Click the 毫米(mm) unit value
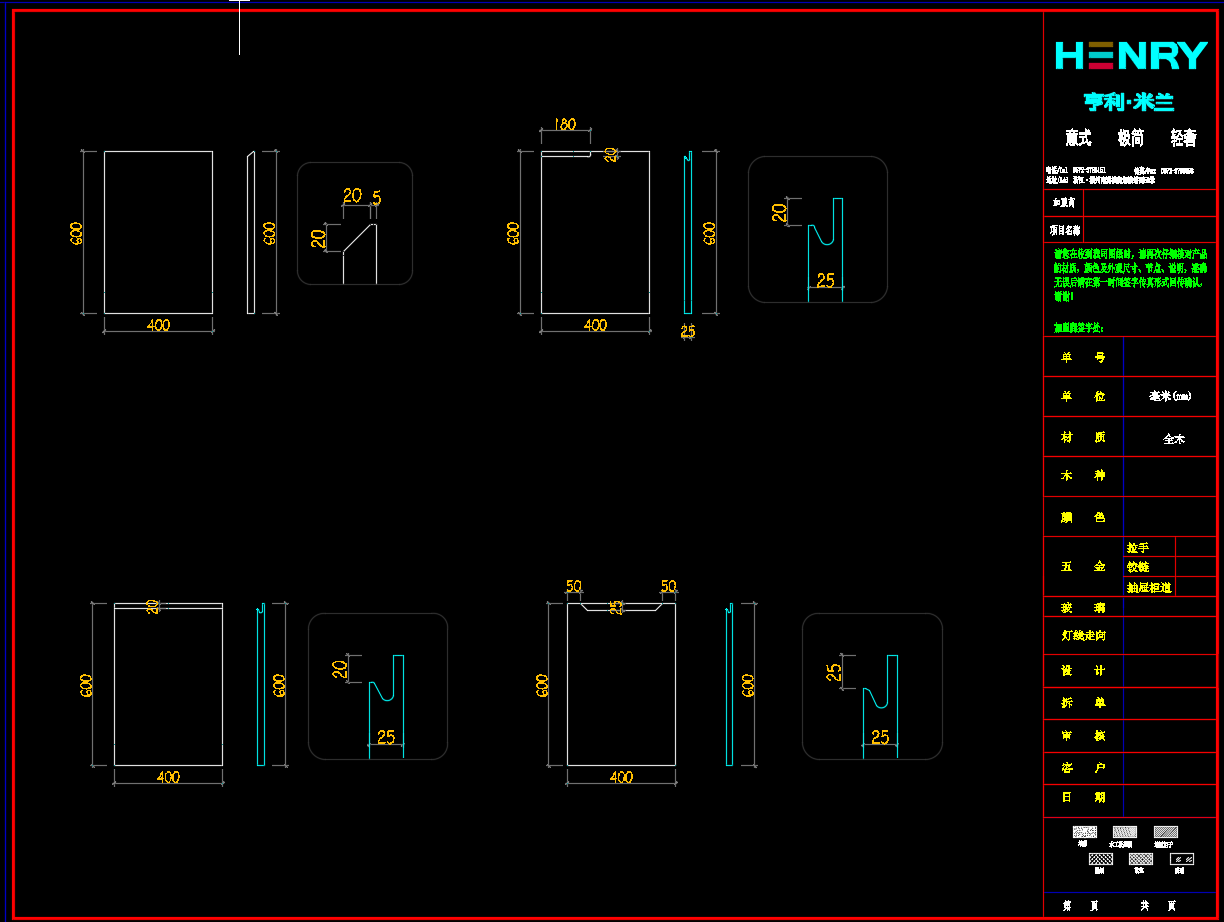The width and height of the screenshot is (1224, 922). [x=1169, y=397]
